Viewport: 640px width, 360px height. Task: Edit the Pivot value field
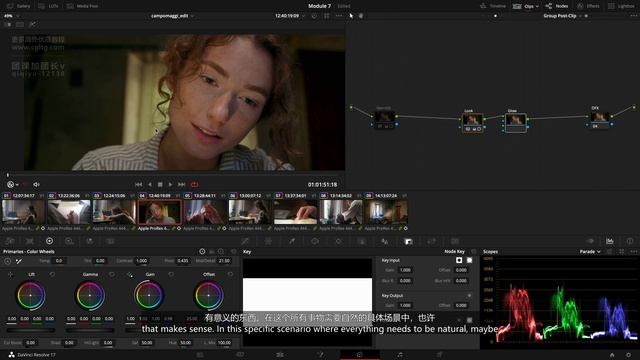183,261
